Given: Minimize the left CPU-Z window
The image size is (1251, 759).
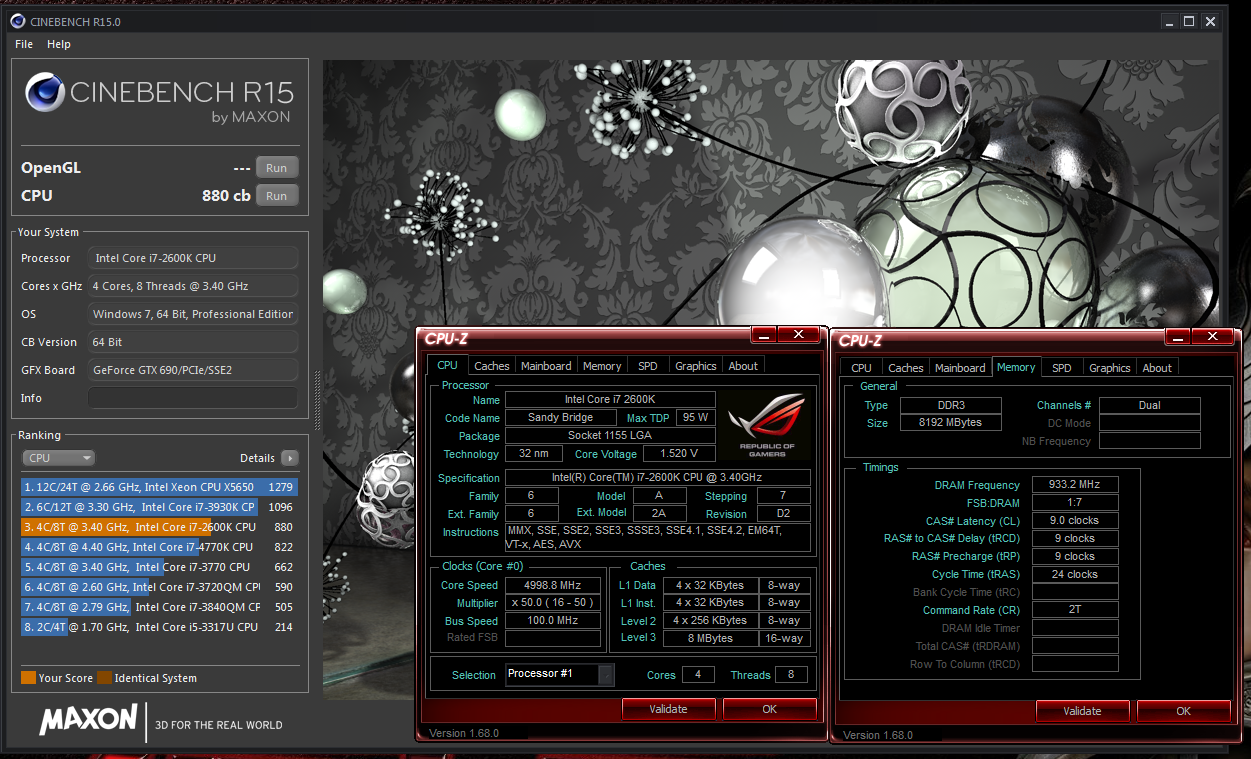Looking at the screenshot, I should [x=764, y=335].
